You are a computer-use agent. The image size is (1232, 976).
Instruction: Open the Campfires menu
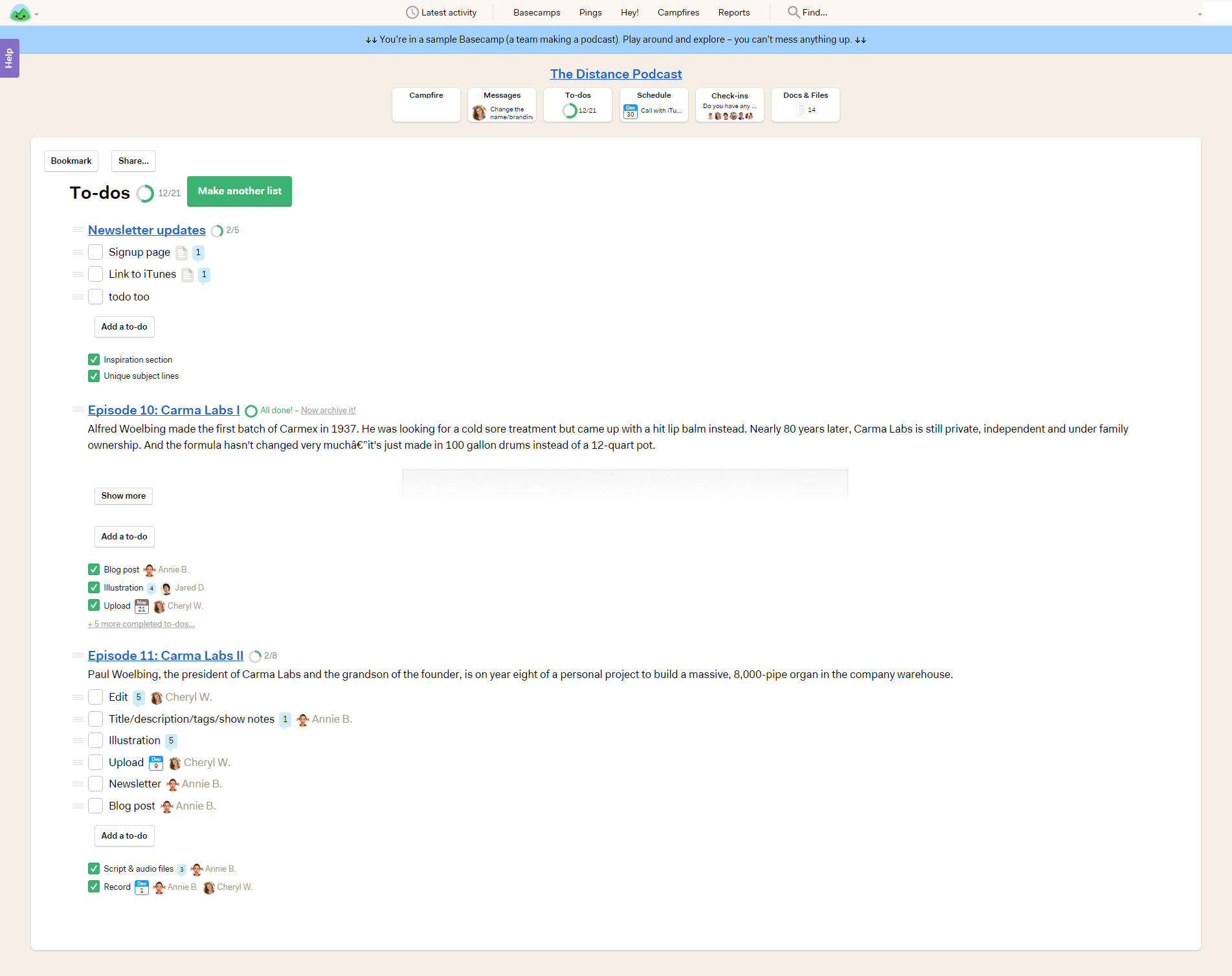[x=678, y=12]
